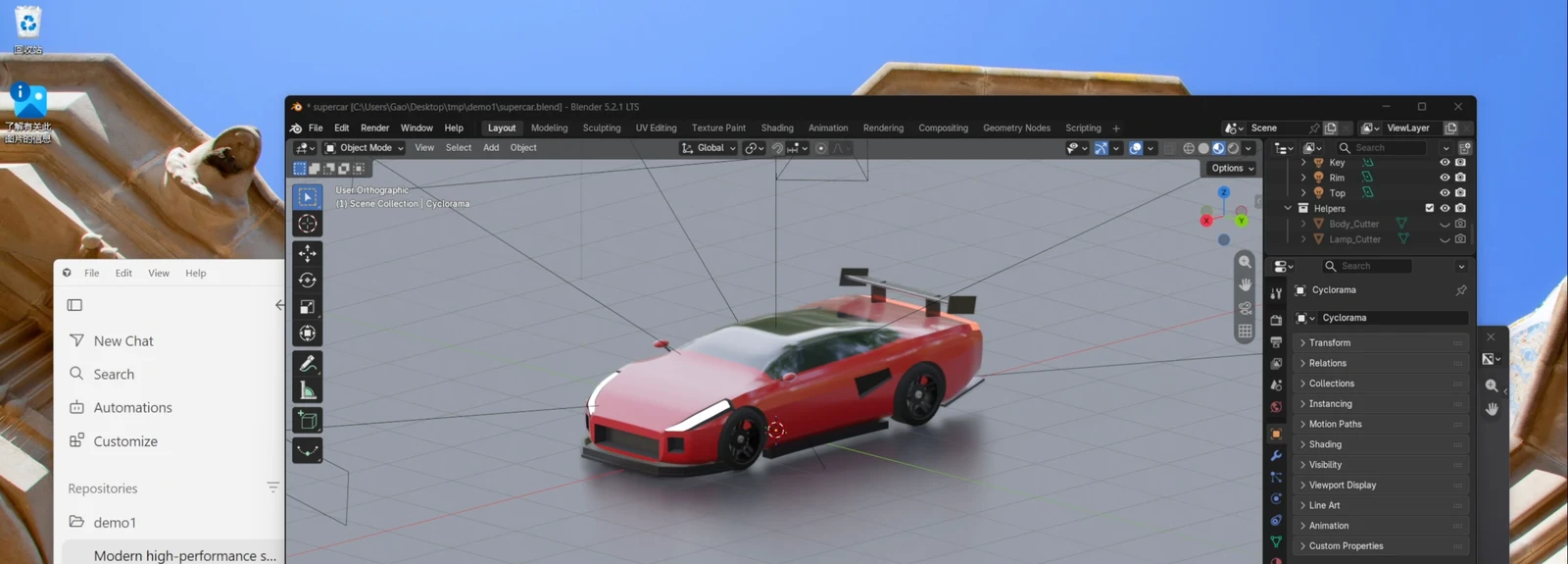The image size is (1568, 564).
Task: Expand the Transform panel
Action: click(1382, 342)
